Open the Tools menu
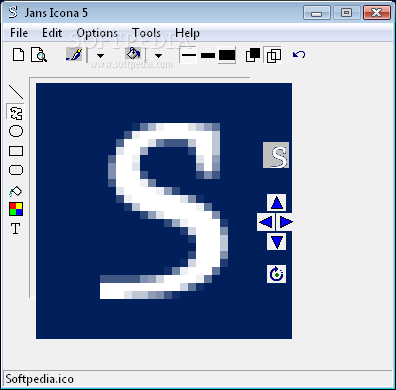Screen dimensions: 396x390 pos(146,33)
